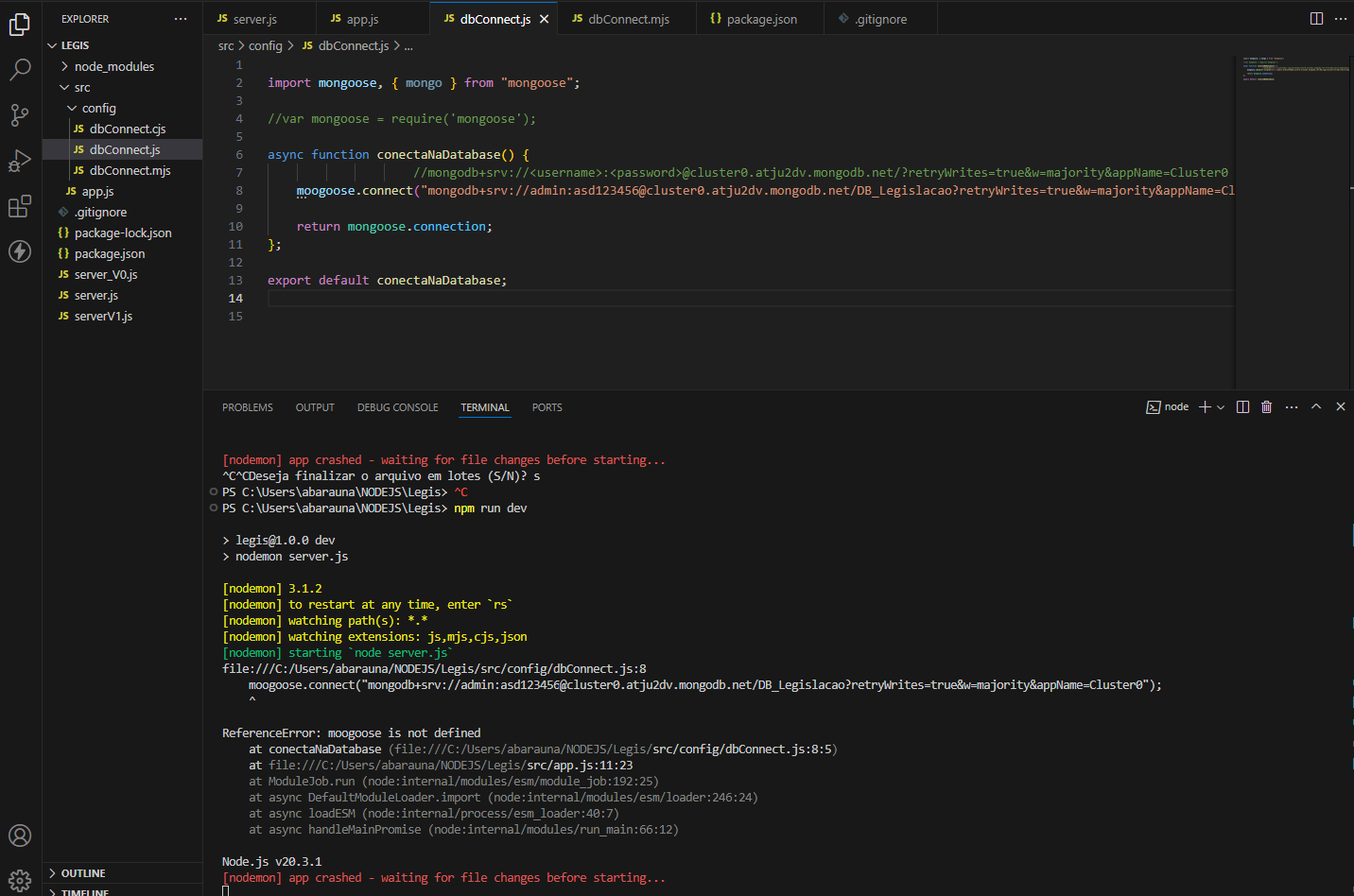
Task: Expand the OUTLINE section
Action: coord(123,873)
